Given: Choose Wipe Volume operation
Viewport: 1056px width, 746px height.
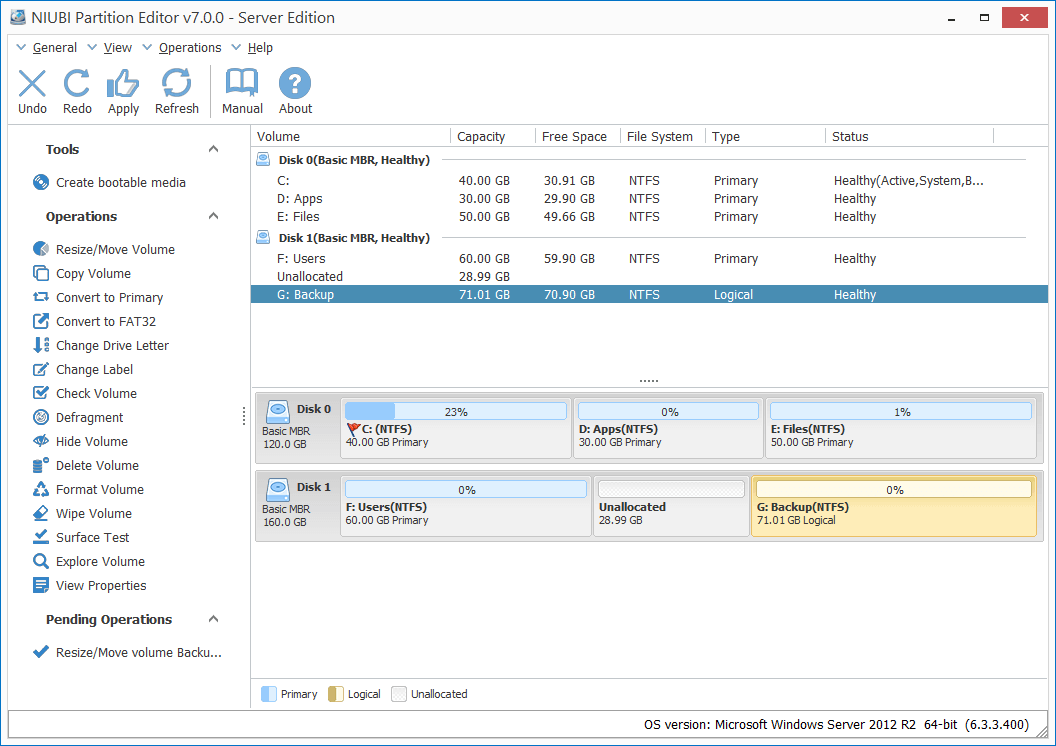Looking at the screenshot, I should pos(82,514).
